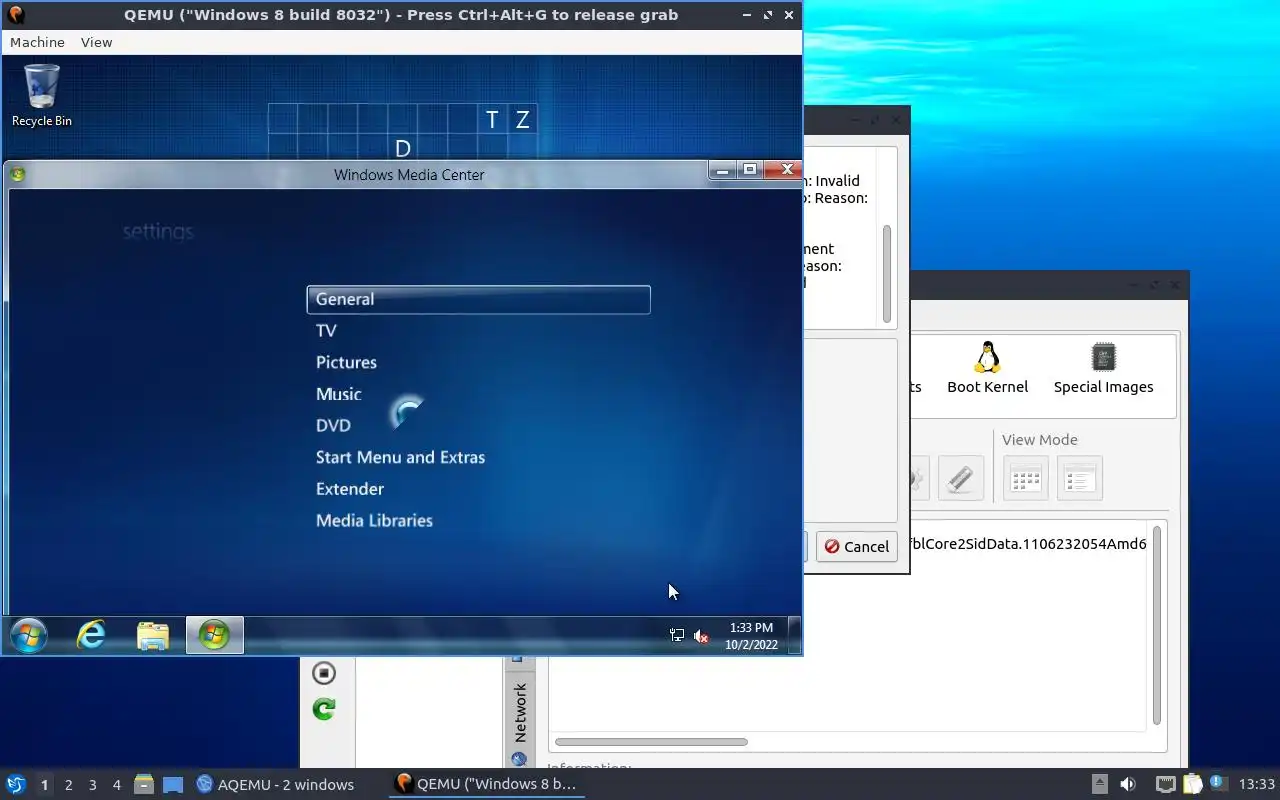Open the View menu in QEMU
This screenshot has height=800, width=1280.
pyautogui.click(x=96, y=42)
